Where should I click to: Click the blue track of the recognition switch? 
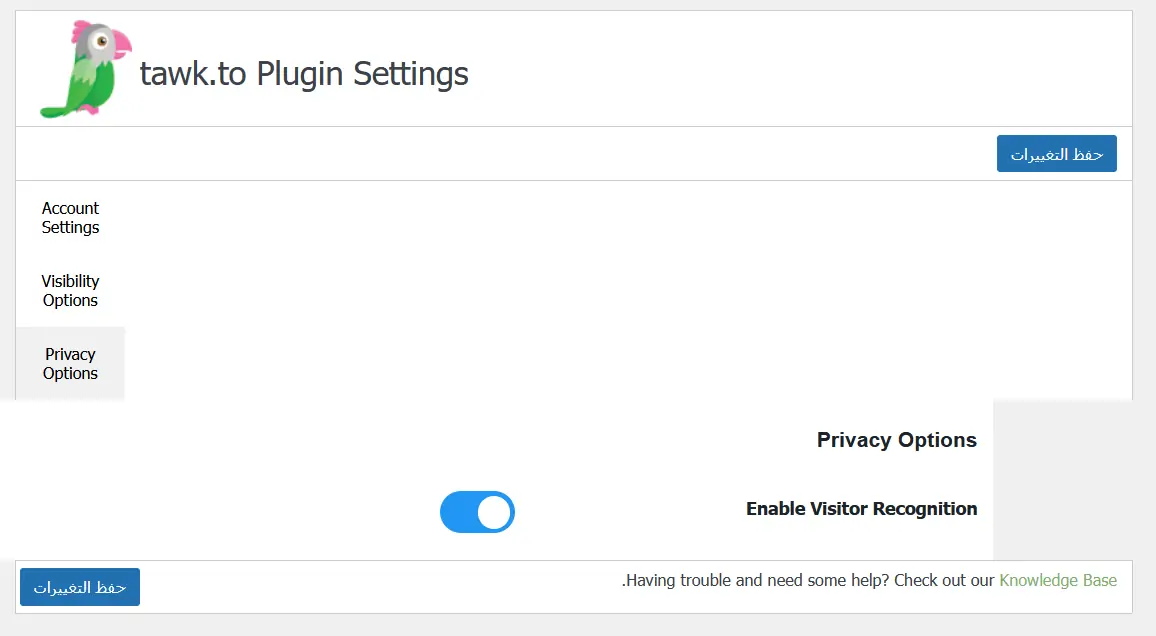(x=458, y=512)
